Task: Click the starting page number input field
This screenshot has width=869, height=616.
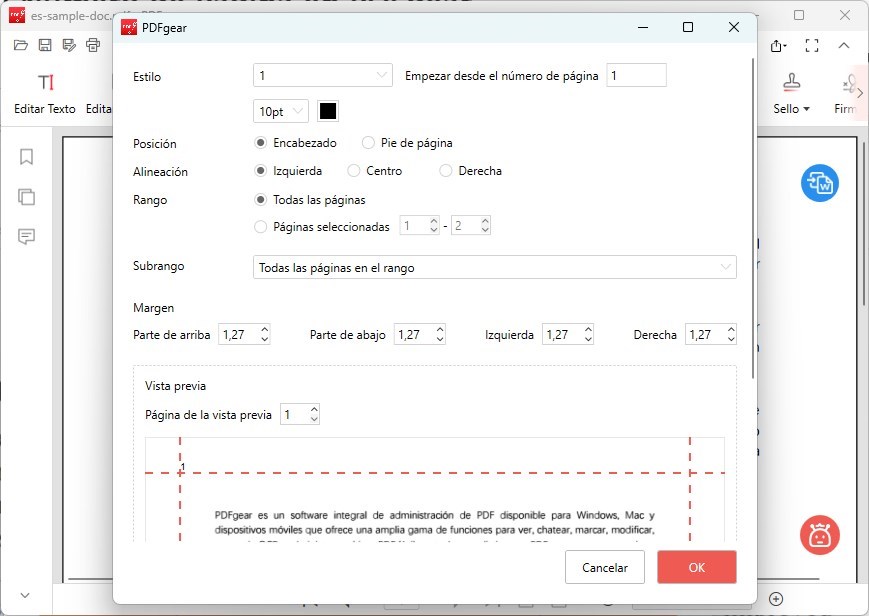Action: tap(636, 75)
